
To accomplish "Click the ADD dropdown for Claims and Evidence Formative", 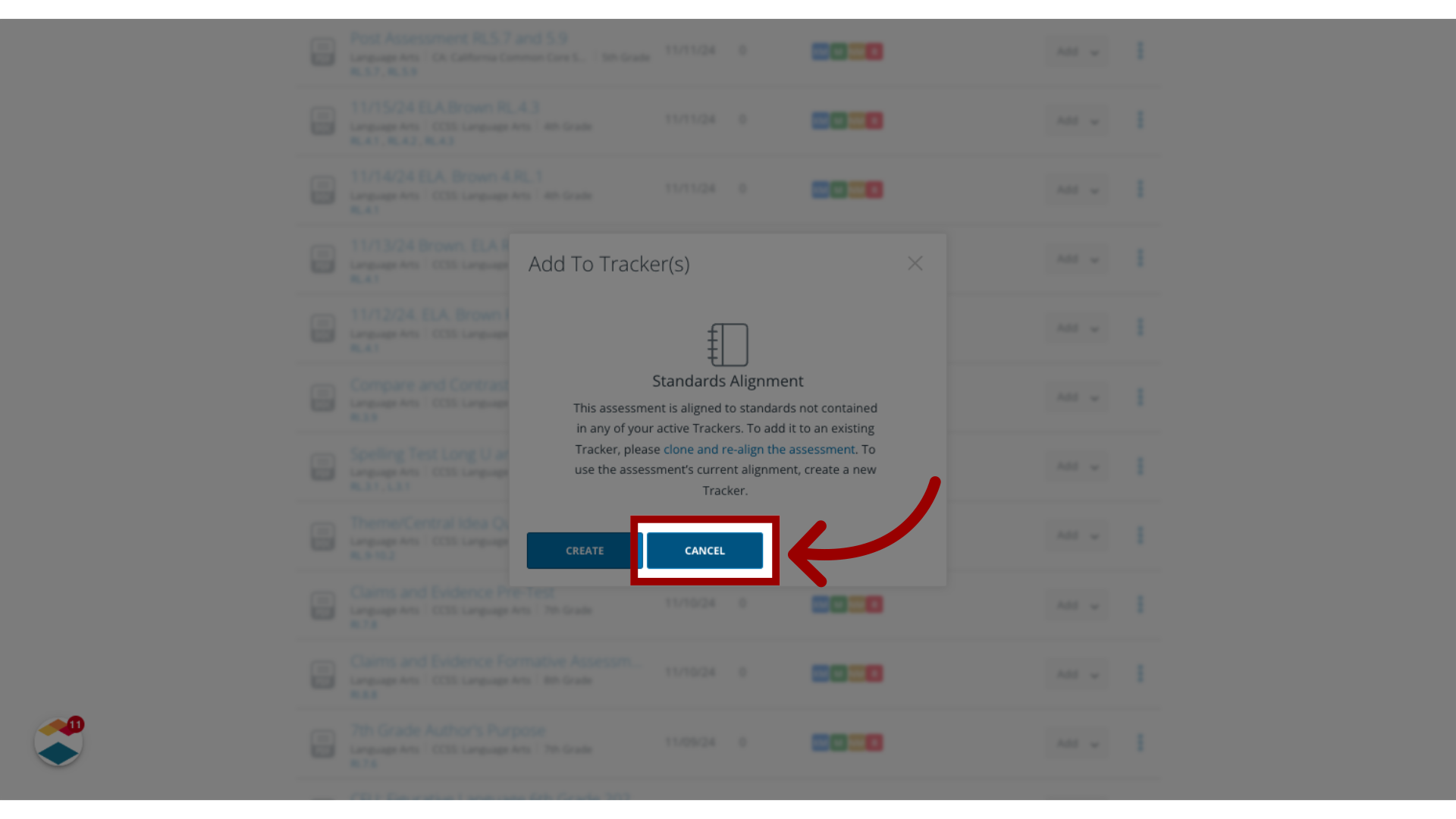I will (1075, 672).
